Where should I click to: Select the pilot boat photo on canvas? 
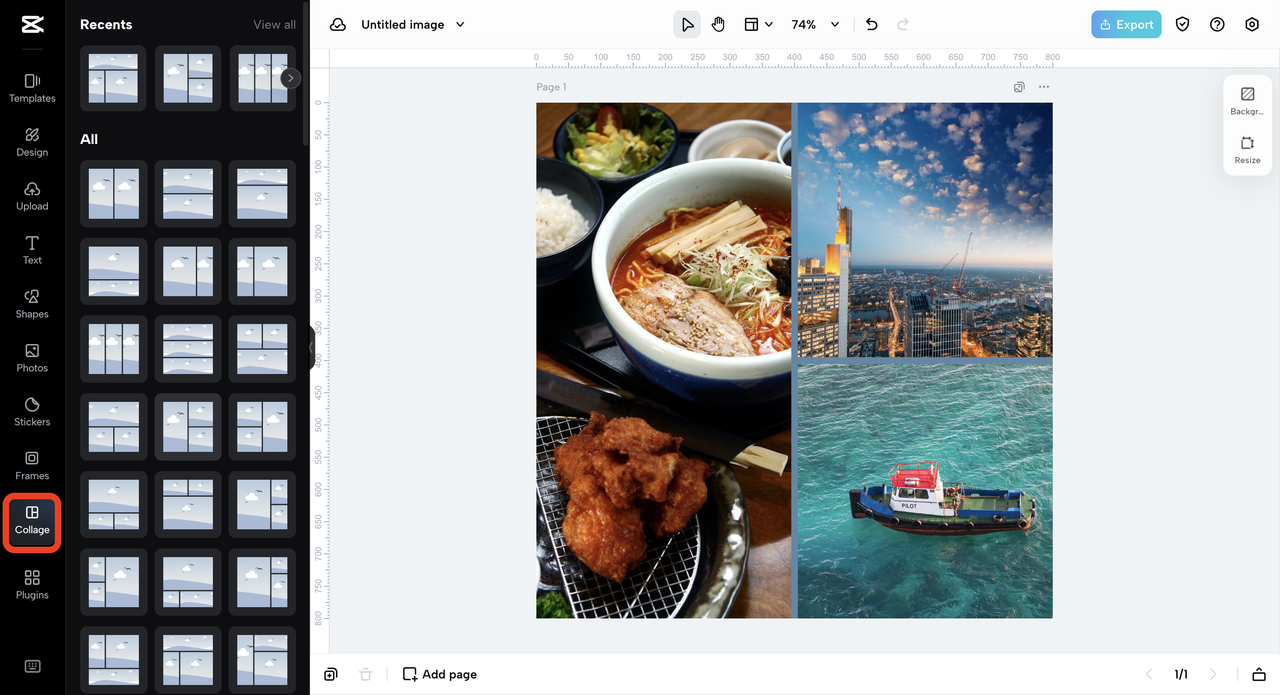[x=924, y=490]
